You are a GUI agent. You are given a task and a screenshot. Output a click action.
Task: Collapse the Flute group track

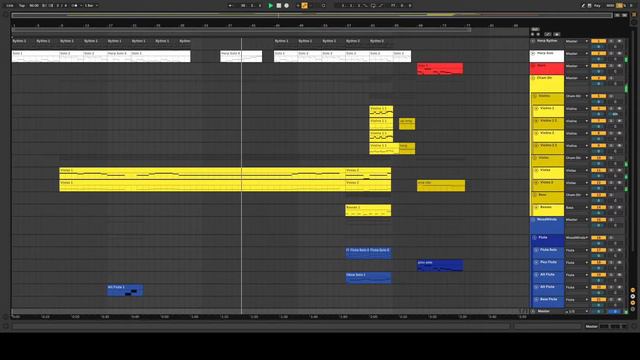click(x=535, y=238)
